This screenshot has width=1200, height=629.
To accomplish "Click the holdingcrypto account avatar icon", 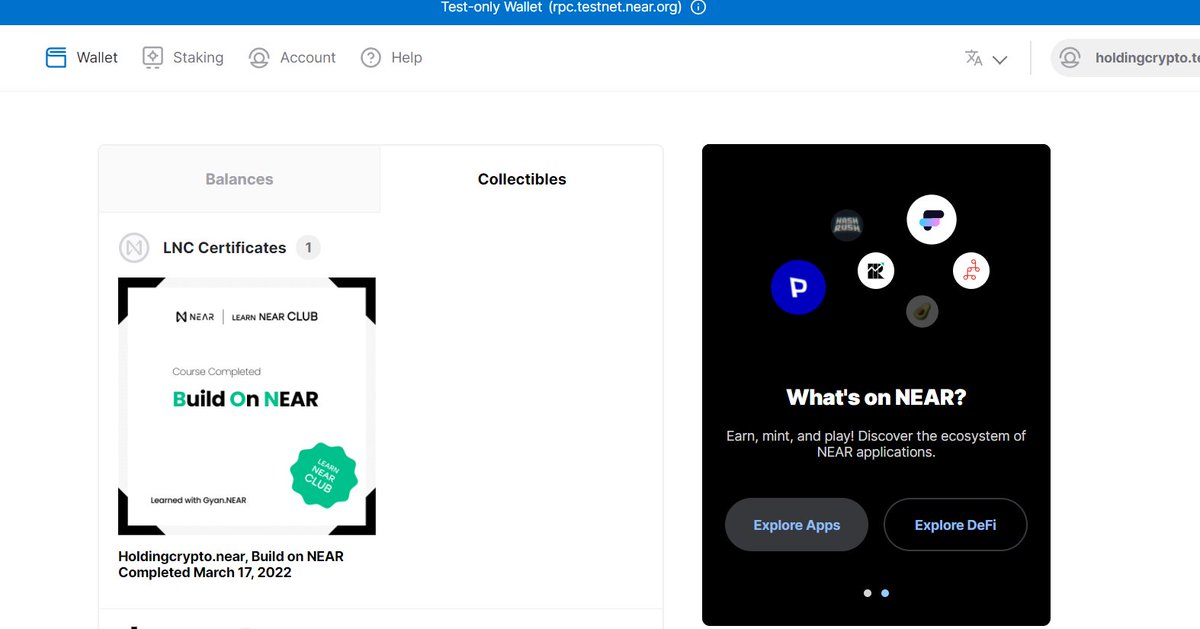I will click(x=1069, y=58).
